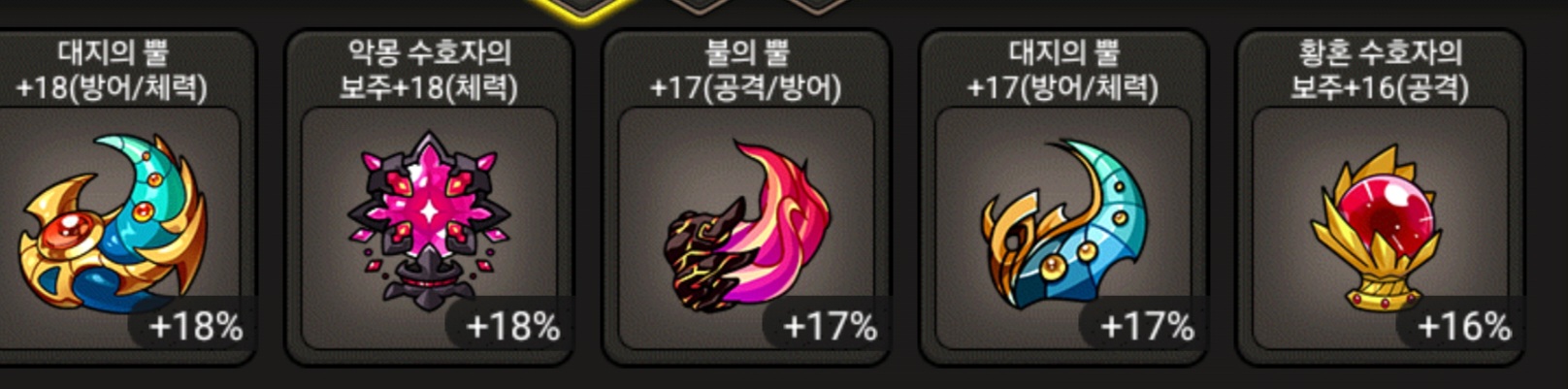1568x389 pixels.
Task: Tap the +18% badge on the Earth Horn
Action: tap(195, 327)
